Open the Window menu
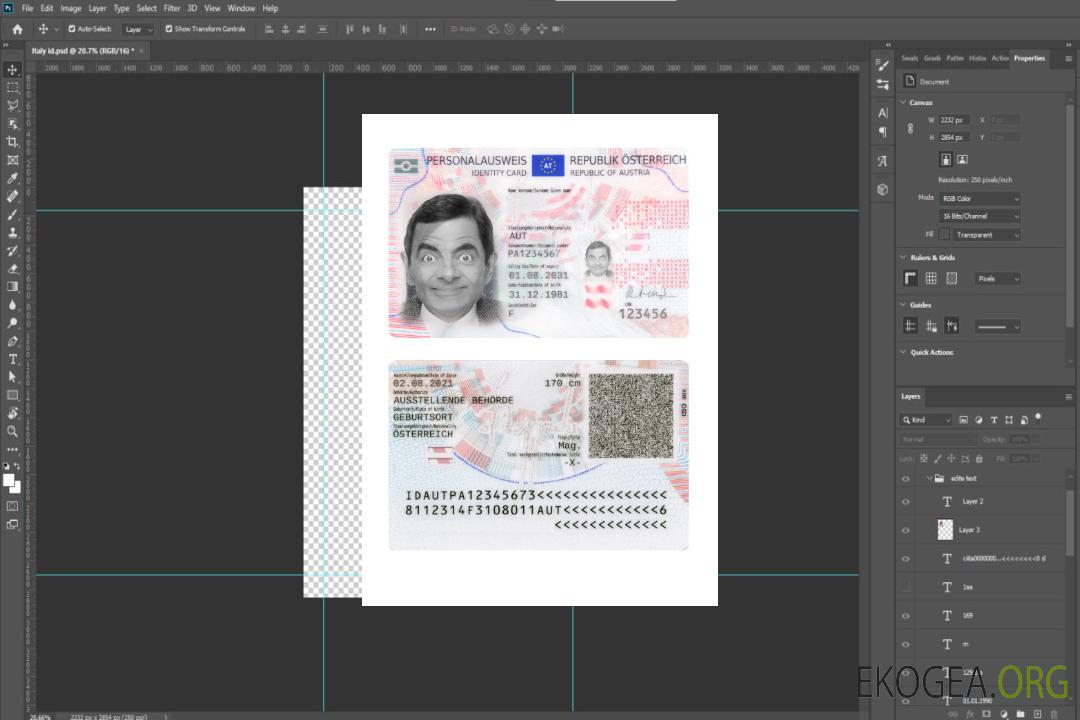 (x=241, y=8)
